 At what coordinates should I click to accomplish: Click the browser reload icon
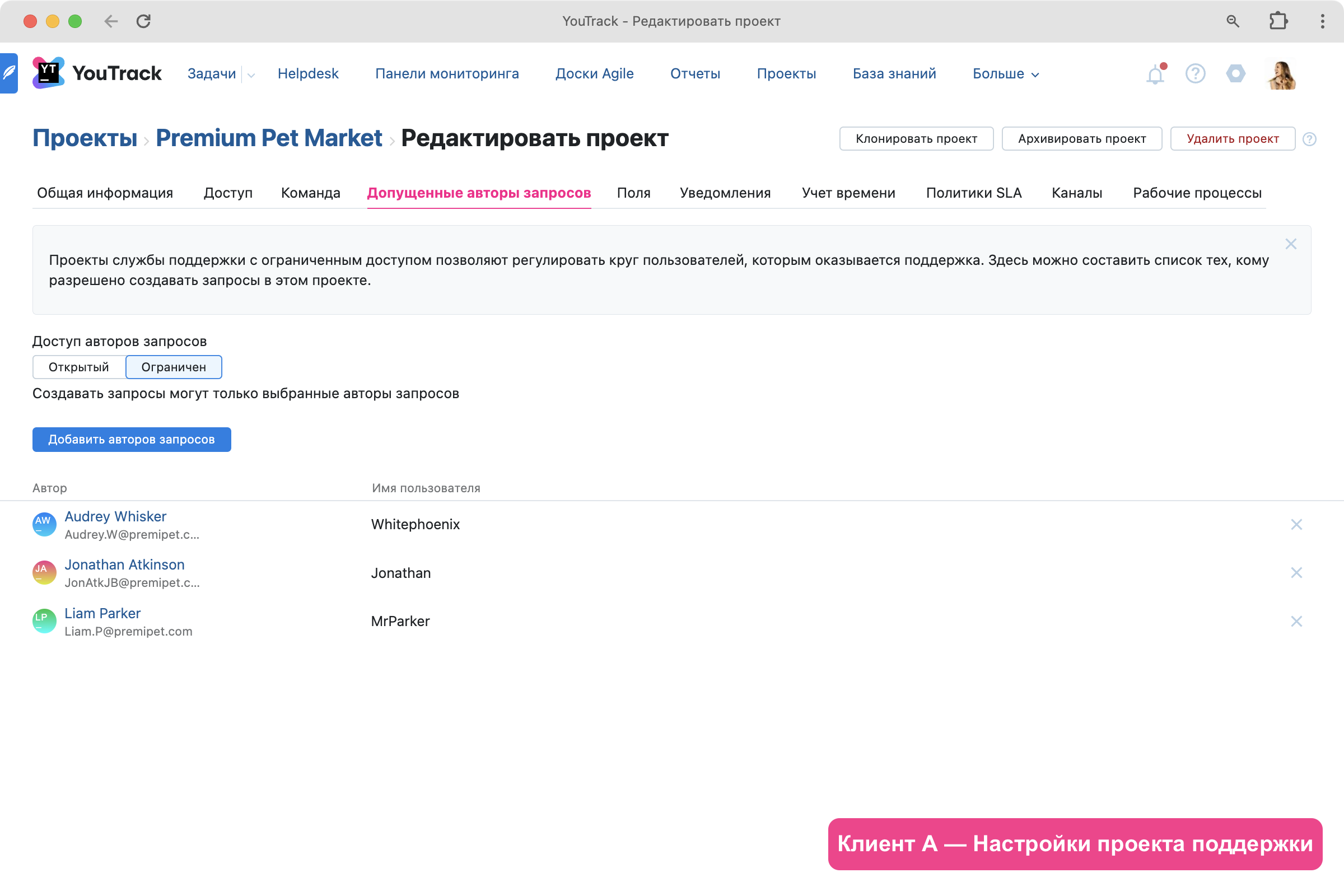tap(143, 21)
